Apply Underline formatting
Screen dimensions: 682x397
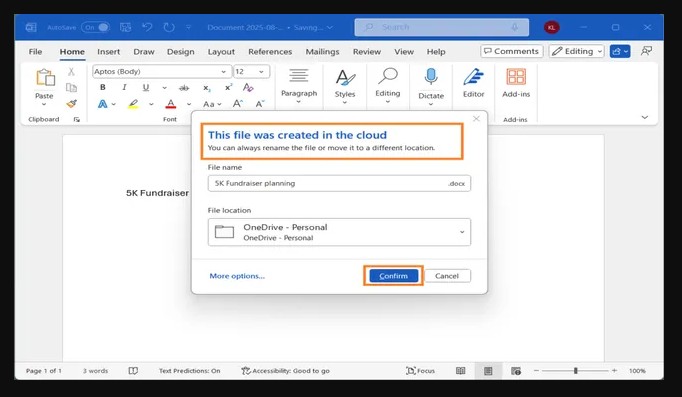coord(146,87)
